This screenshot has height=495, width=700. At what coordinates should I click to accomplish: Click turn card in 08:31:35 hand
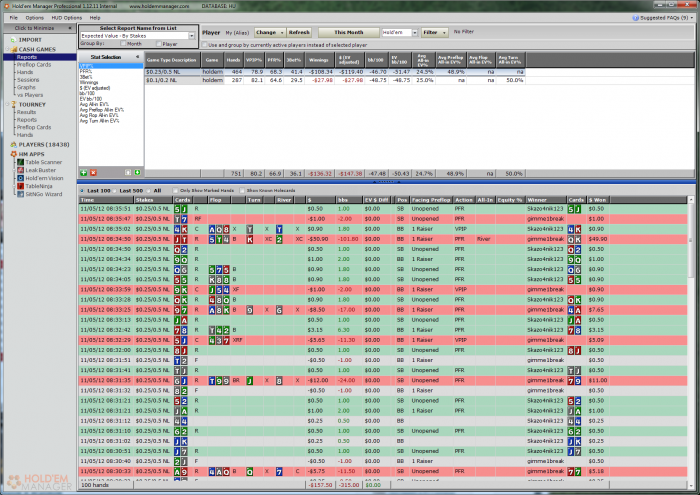click(250, 381)
